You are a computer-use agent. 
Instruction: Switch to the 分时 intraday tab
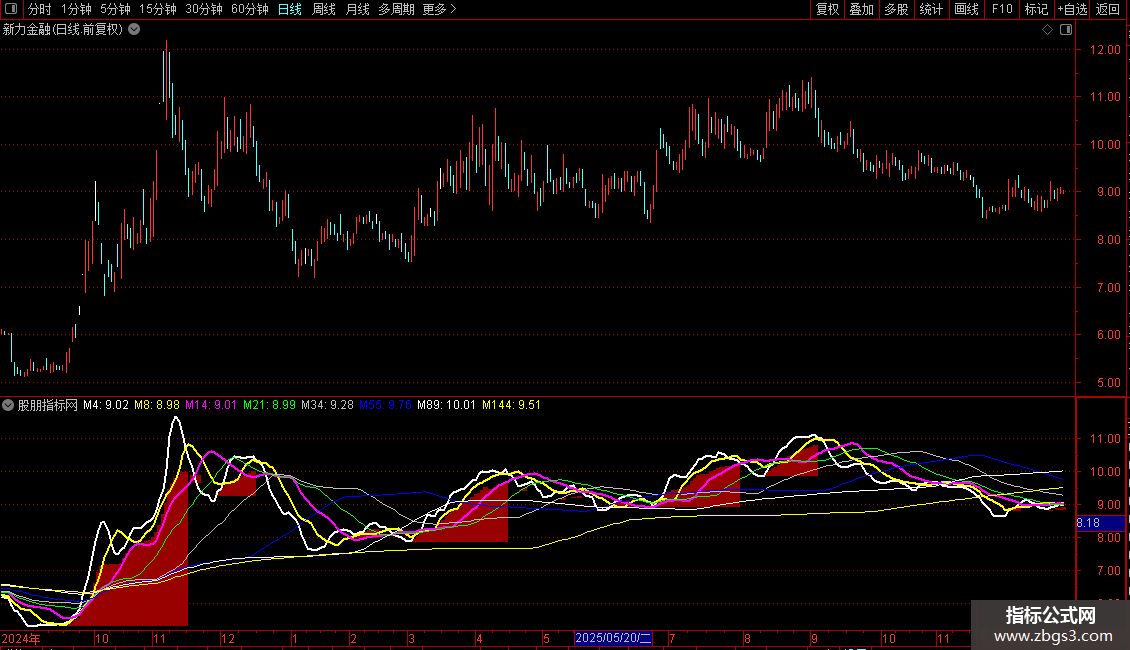click(39, 9)
